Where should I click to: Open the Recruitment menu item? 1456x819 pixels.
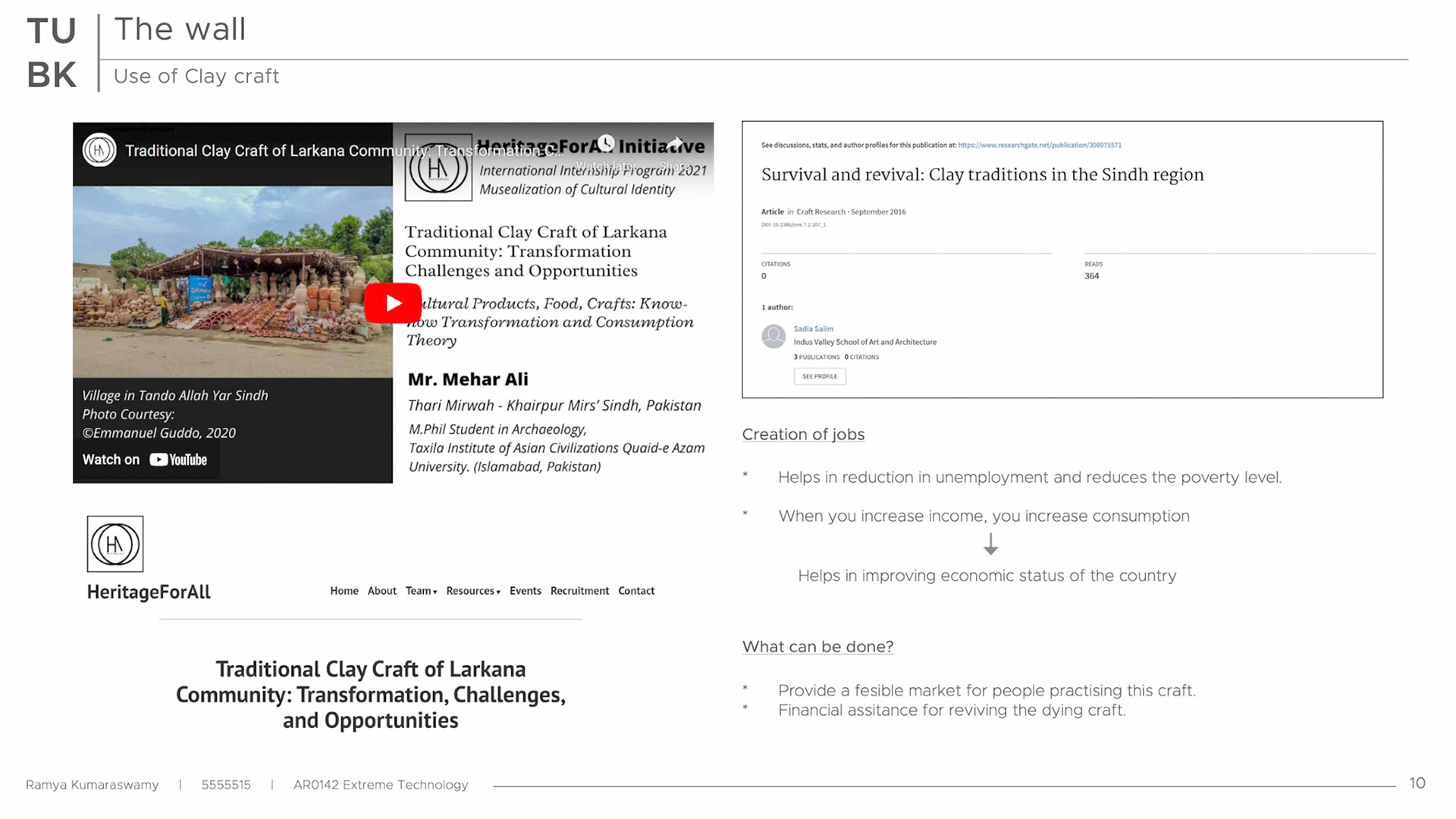click(x=579, y=591)
